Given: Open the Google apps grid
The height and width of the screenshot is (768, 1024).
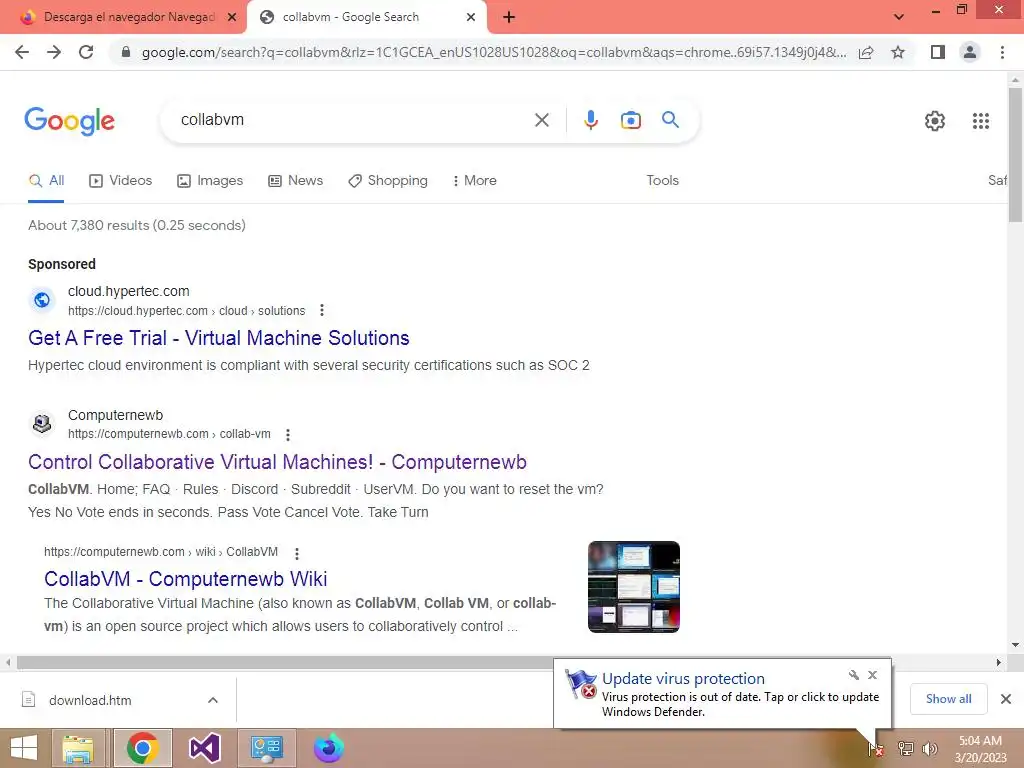Looking at the screenshot, I should click(x=980, y=121).
